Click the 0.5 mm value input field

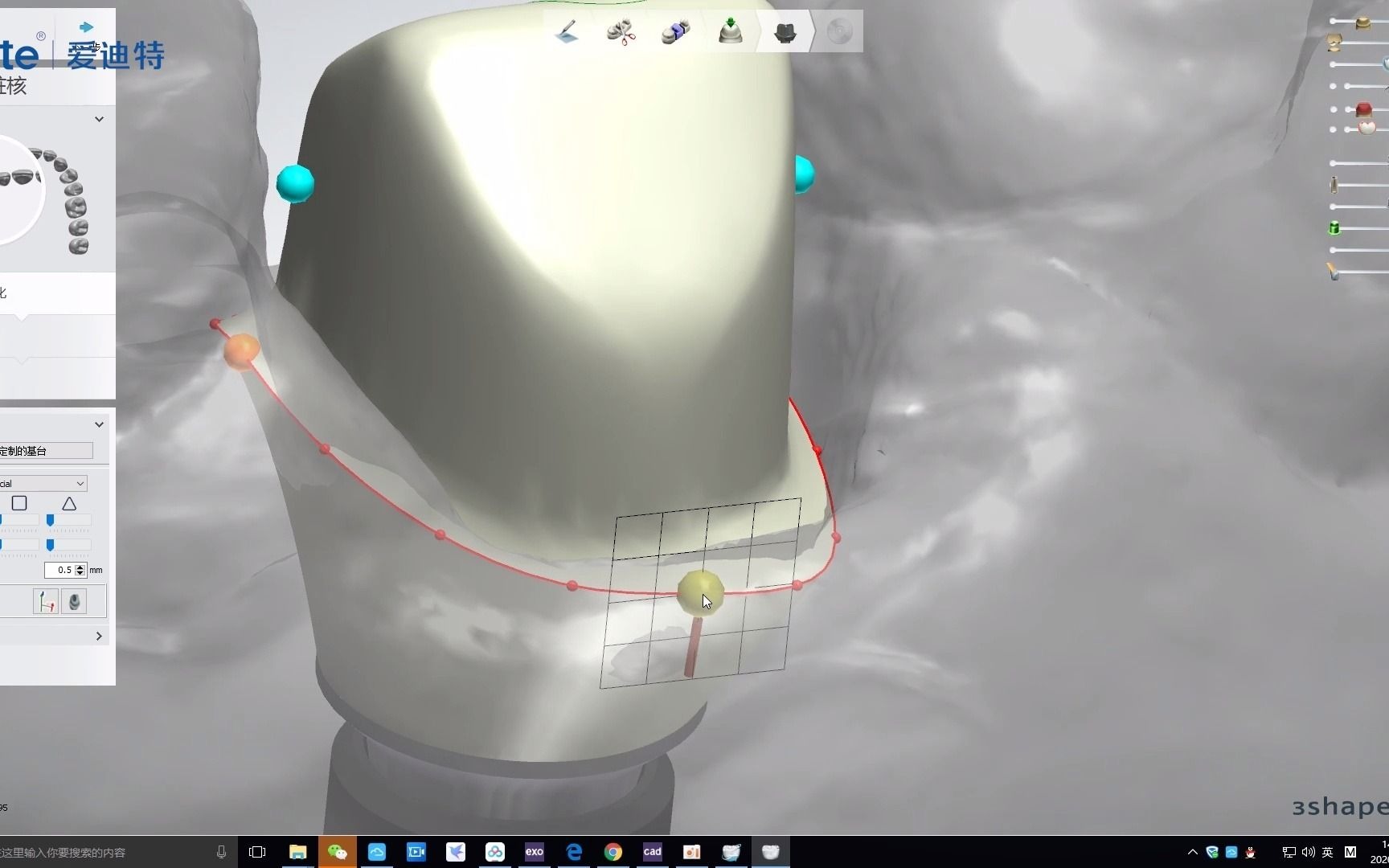[59, 570]
